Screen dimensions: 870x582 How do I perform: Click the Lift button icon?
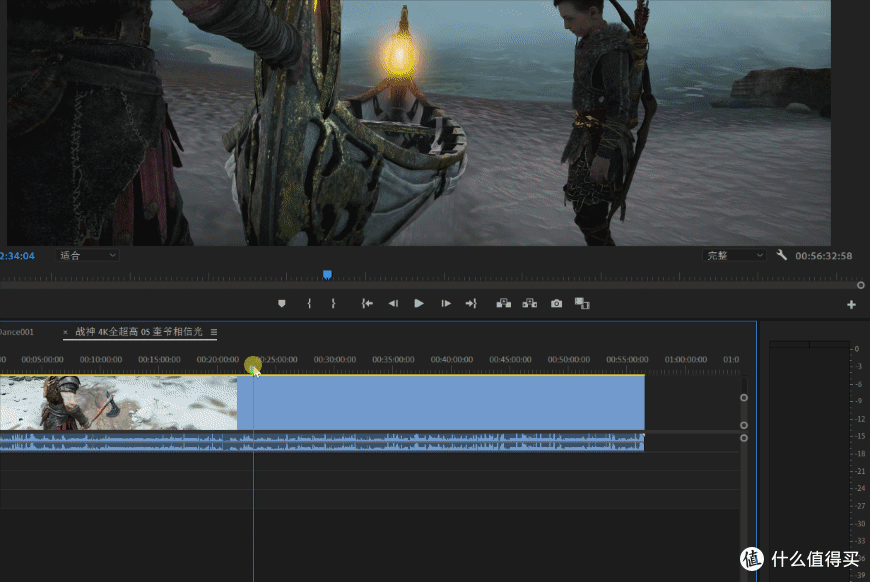point(503,303)
